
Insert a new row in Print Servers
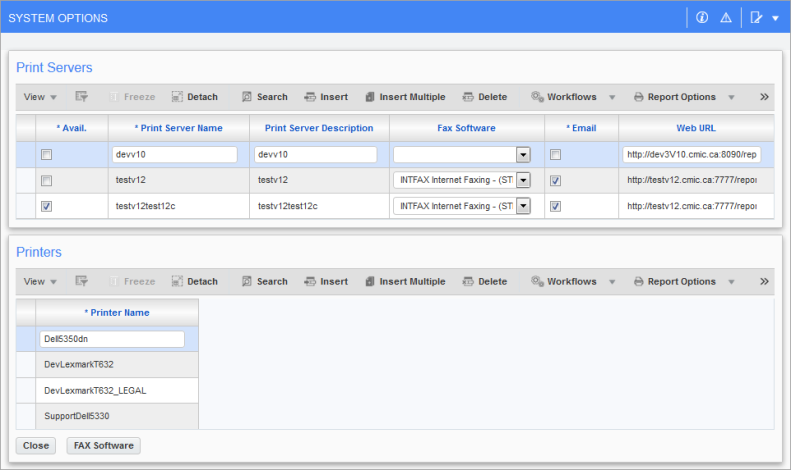pos(326,97)
